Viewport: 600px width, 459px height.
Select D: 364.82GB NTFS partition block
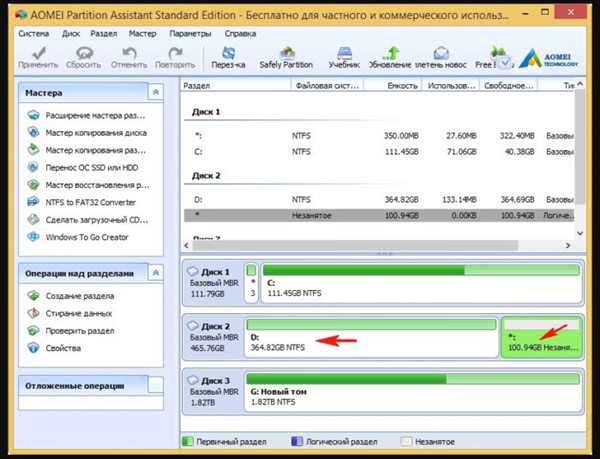[x=371, y=337]
